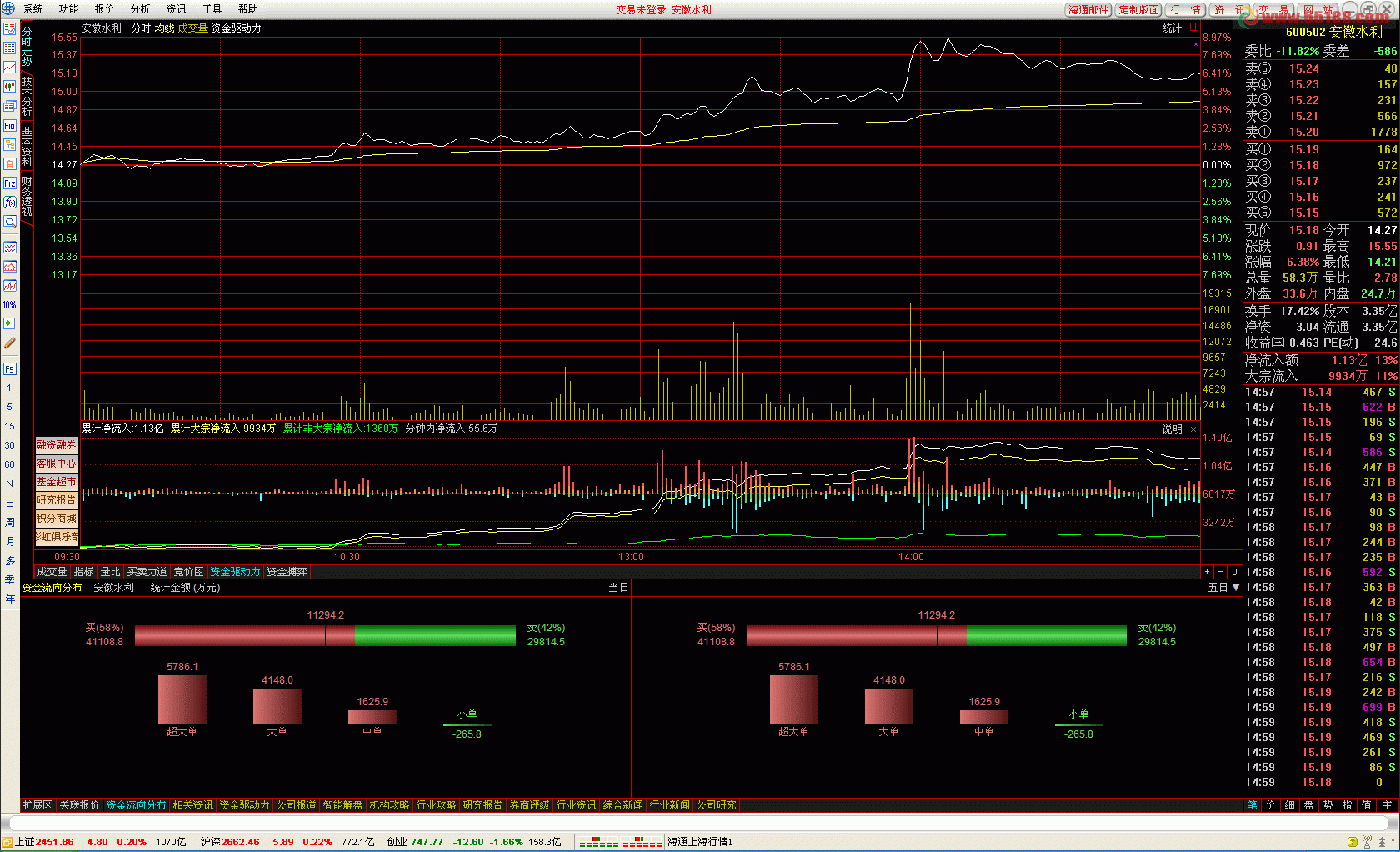Select the 买卖力道 indicator tab
The width and height of the screenshot is (1400, 852).
(147, 572)
